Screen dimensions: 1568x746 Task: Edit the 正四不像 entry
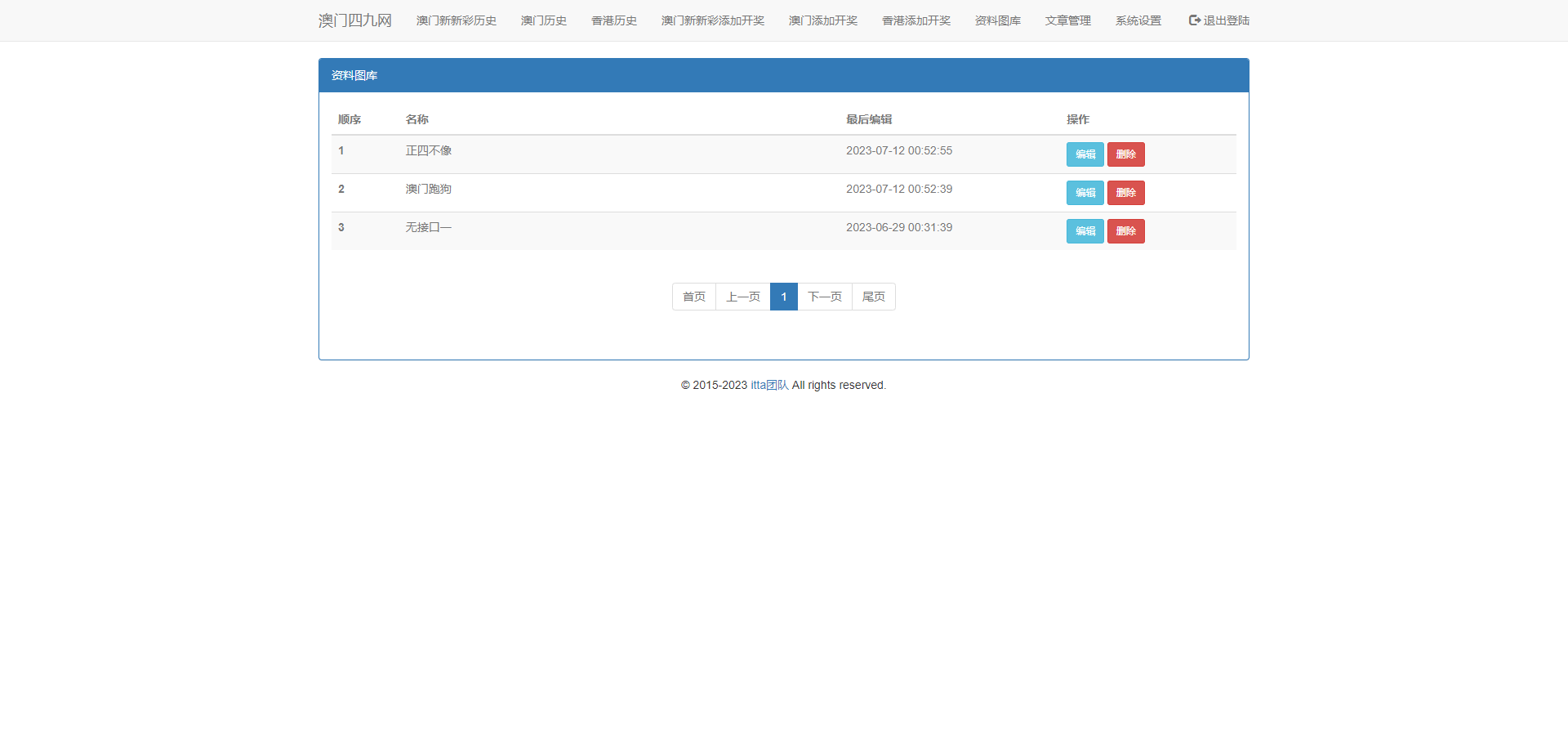coord(1085,154)
